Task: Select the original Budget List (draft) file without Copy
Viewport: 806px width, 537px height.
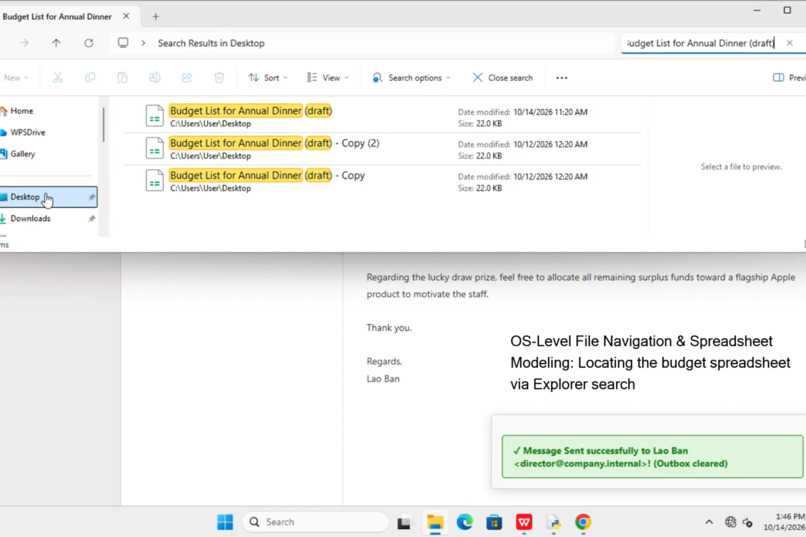Action: [x=382, y=117]
